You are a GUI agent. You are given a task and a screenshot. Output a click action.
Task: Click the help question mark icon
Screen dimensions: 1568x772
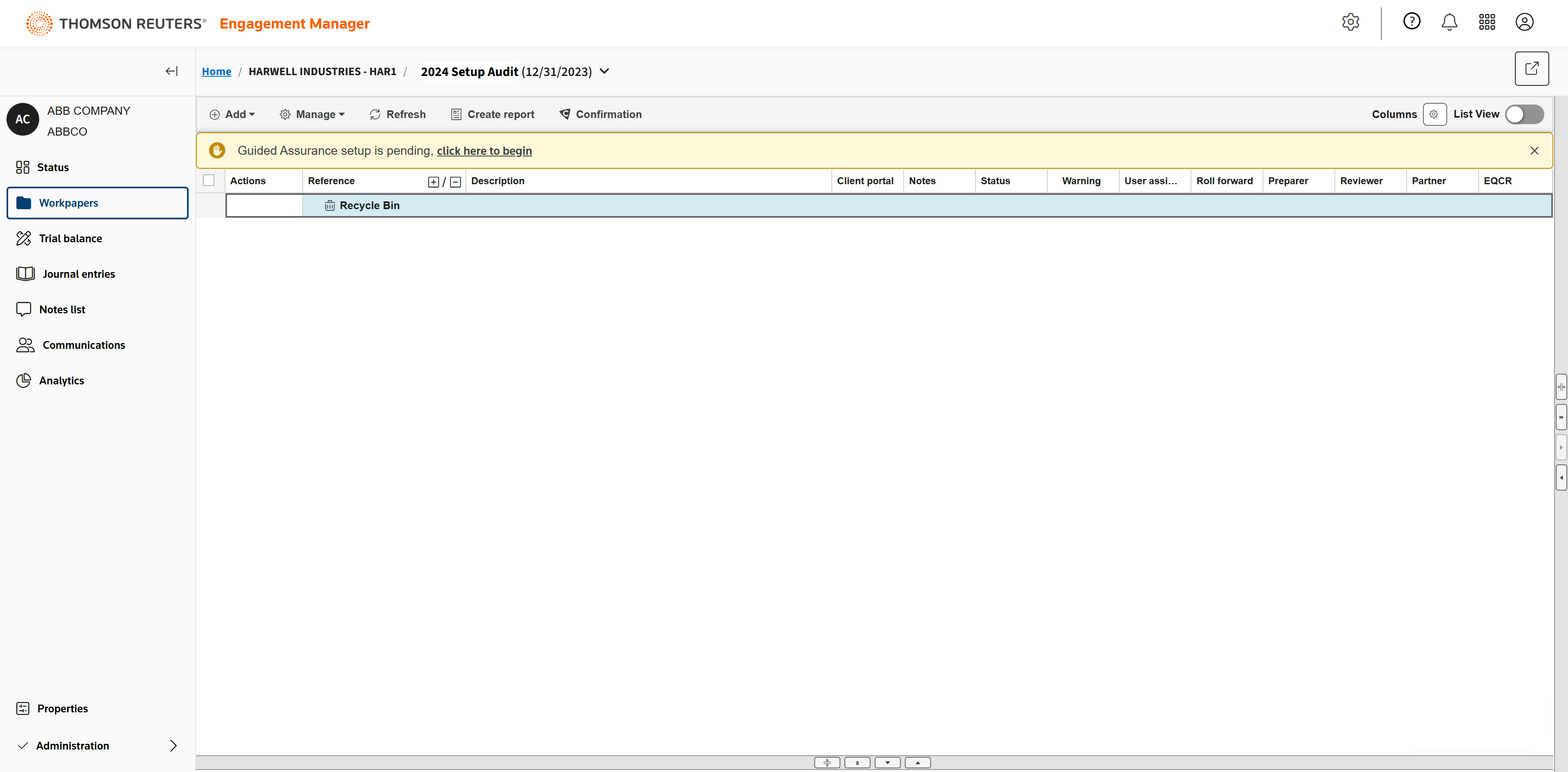click(1412, 22)
